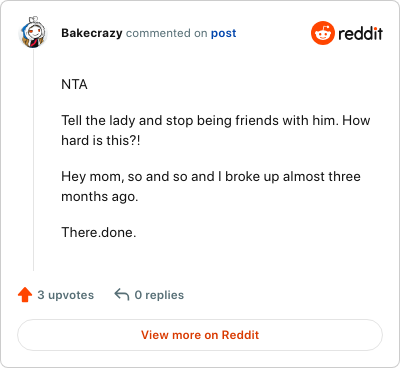Click the "There.done." closing text
Screen dimensions: 400x368
tap(99, 232)
